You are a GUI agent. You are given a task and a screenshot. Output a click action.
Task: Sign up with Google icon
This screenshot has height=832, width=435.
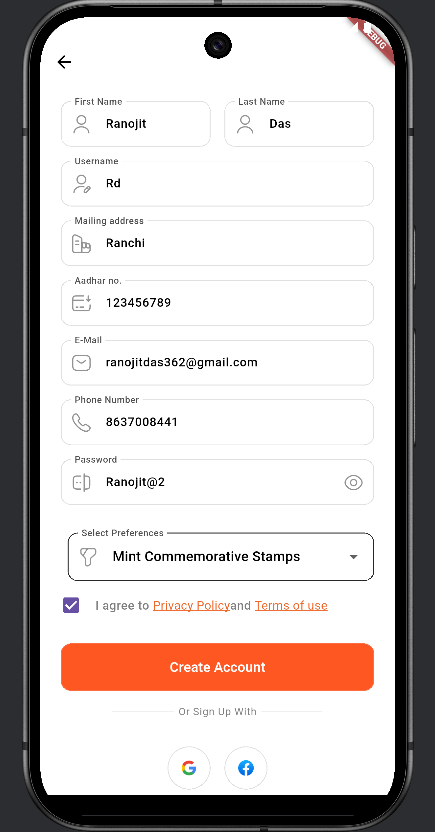189,768
